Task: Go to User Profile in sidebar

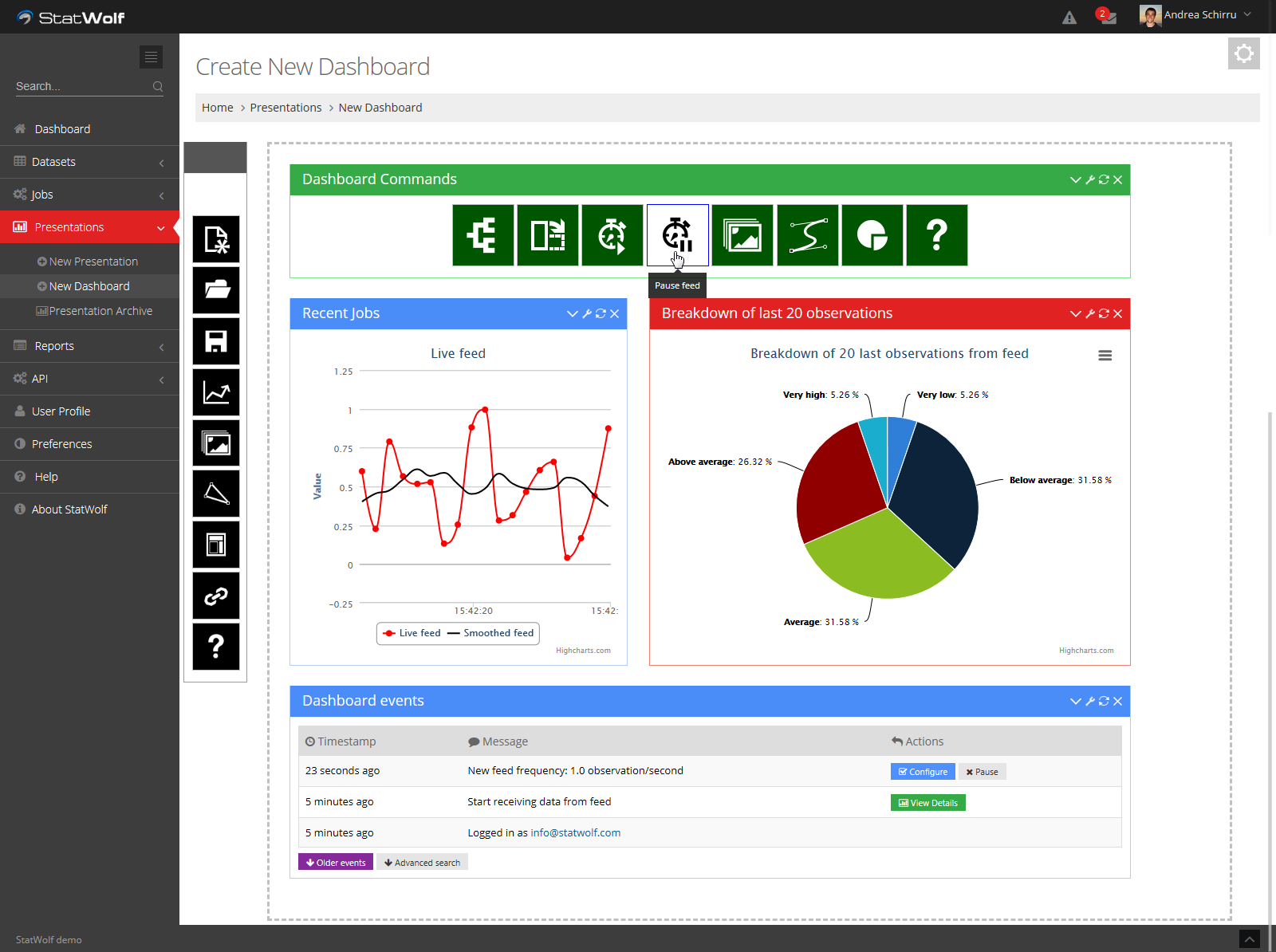Action: click(89, 411)
